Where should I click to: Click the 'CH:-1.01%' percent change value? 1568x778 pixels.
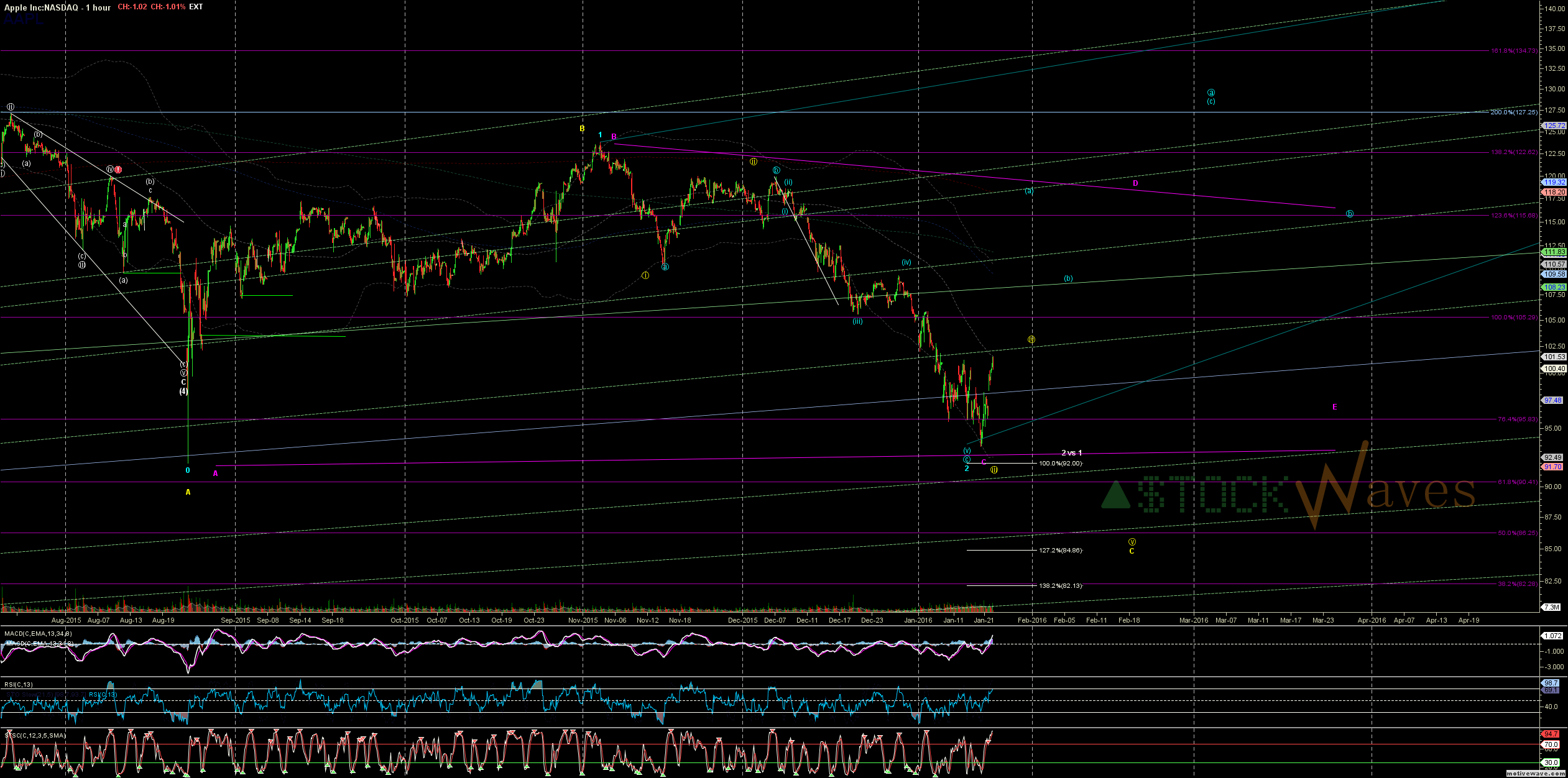tap(168, 7)
